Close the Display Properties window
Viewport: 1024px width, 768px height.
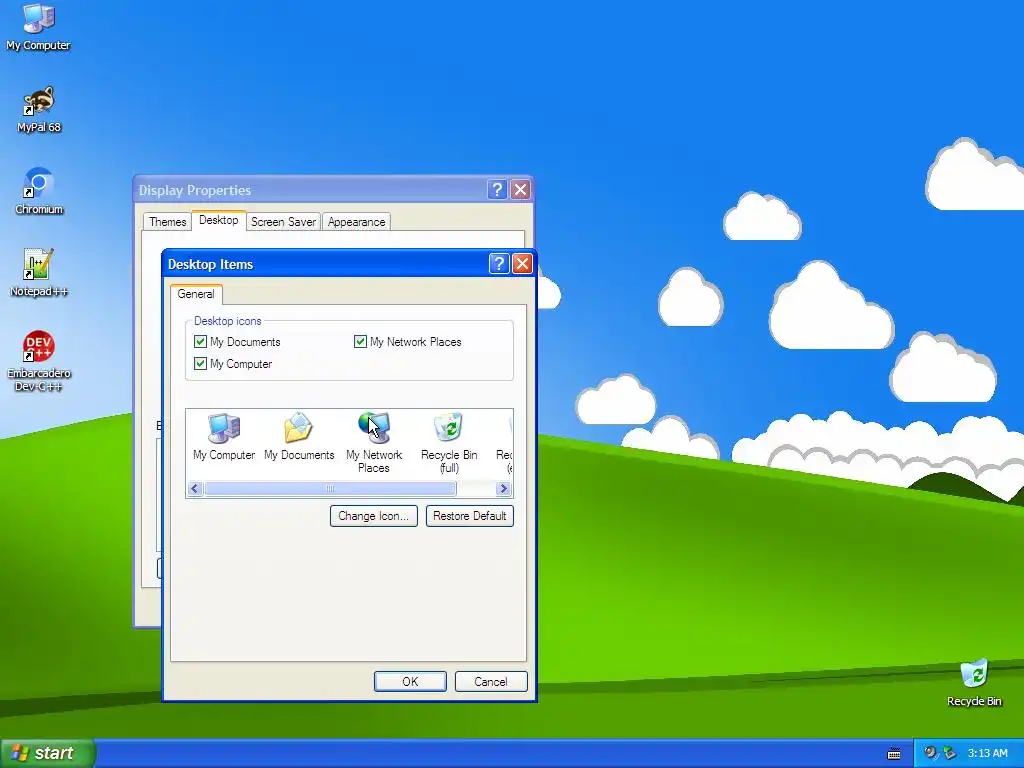(520, 190)
